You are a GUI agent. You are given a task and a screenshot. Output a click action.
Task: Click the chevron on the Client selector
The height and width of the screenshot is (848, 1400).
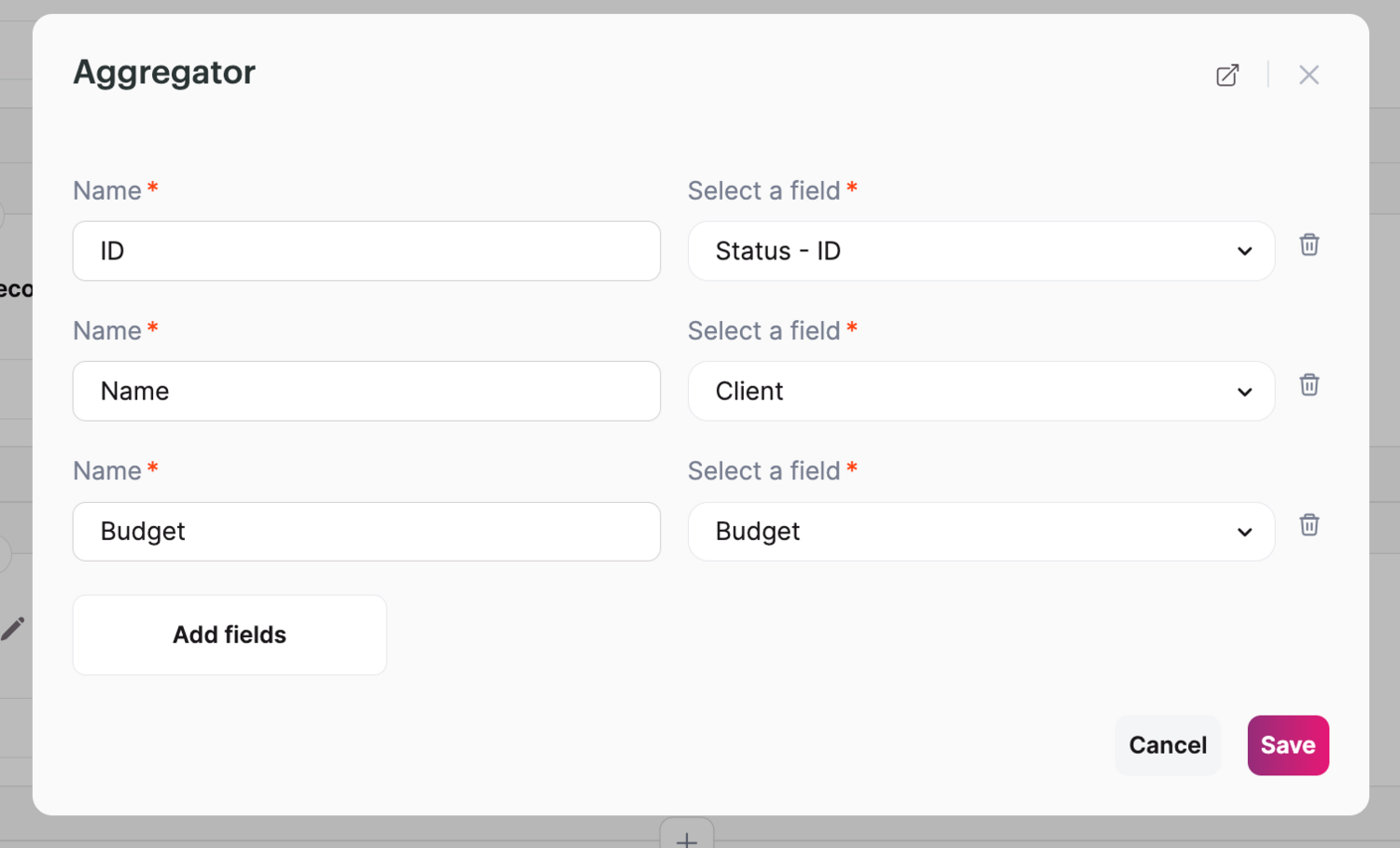click(x=1244, y=392)
